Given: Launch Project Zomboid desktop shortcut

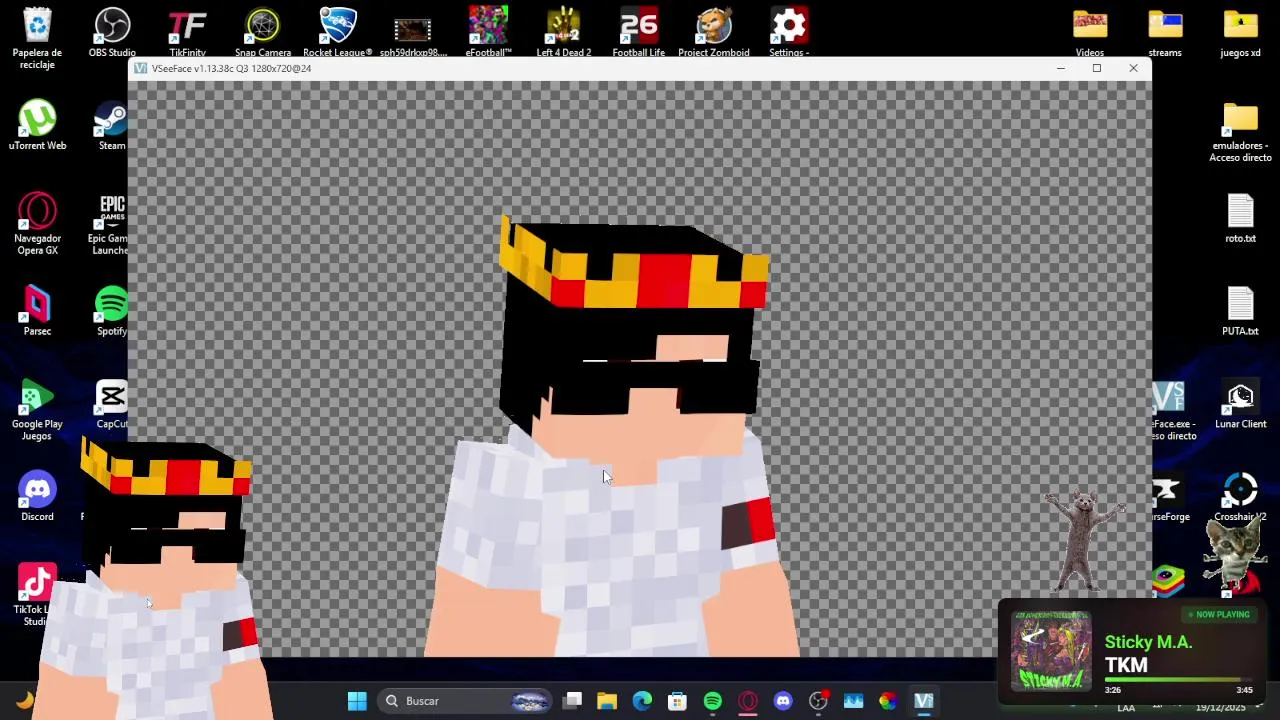Looking at the screenshot, I should pos(714,33).
